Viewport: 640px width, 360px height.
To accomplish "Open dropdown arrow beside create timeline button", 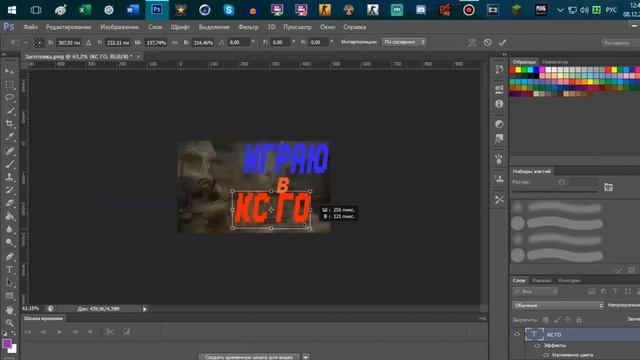I will (x=306, y=357).
